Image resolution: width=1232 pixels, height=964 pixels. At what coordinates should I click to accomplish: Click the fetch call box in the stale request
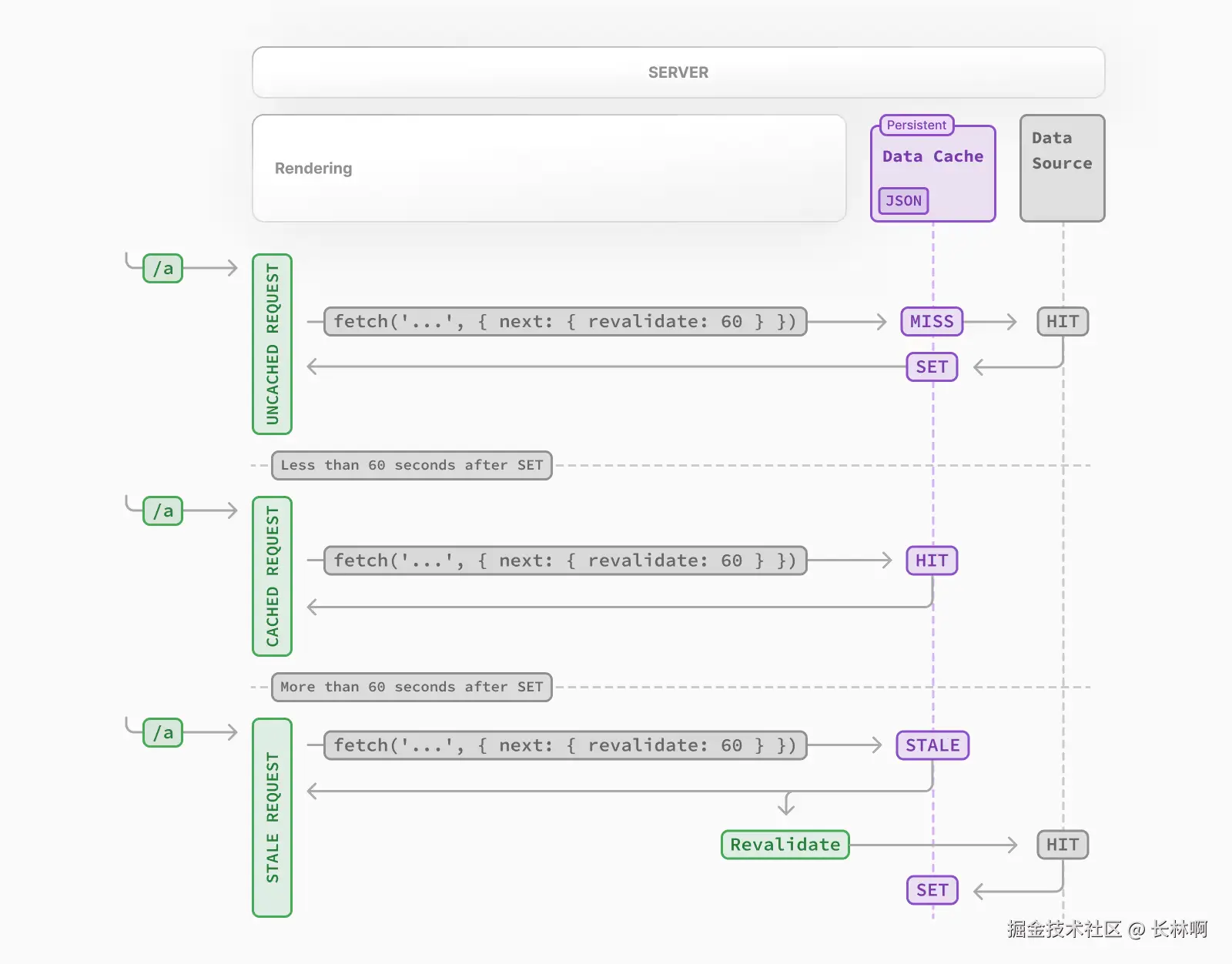pos(564,745)
